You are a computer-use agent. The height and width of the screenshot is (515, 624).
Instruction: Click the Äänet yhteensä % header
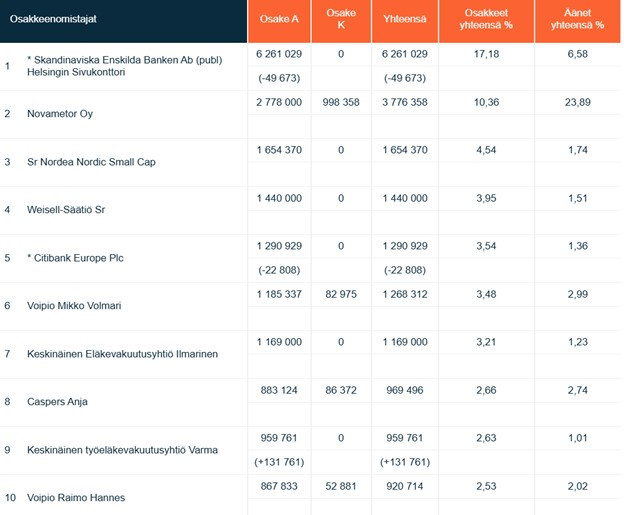[577, 19]
